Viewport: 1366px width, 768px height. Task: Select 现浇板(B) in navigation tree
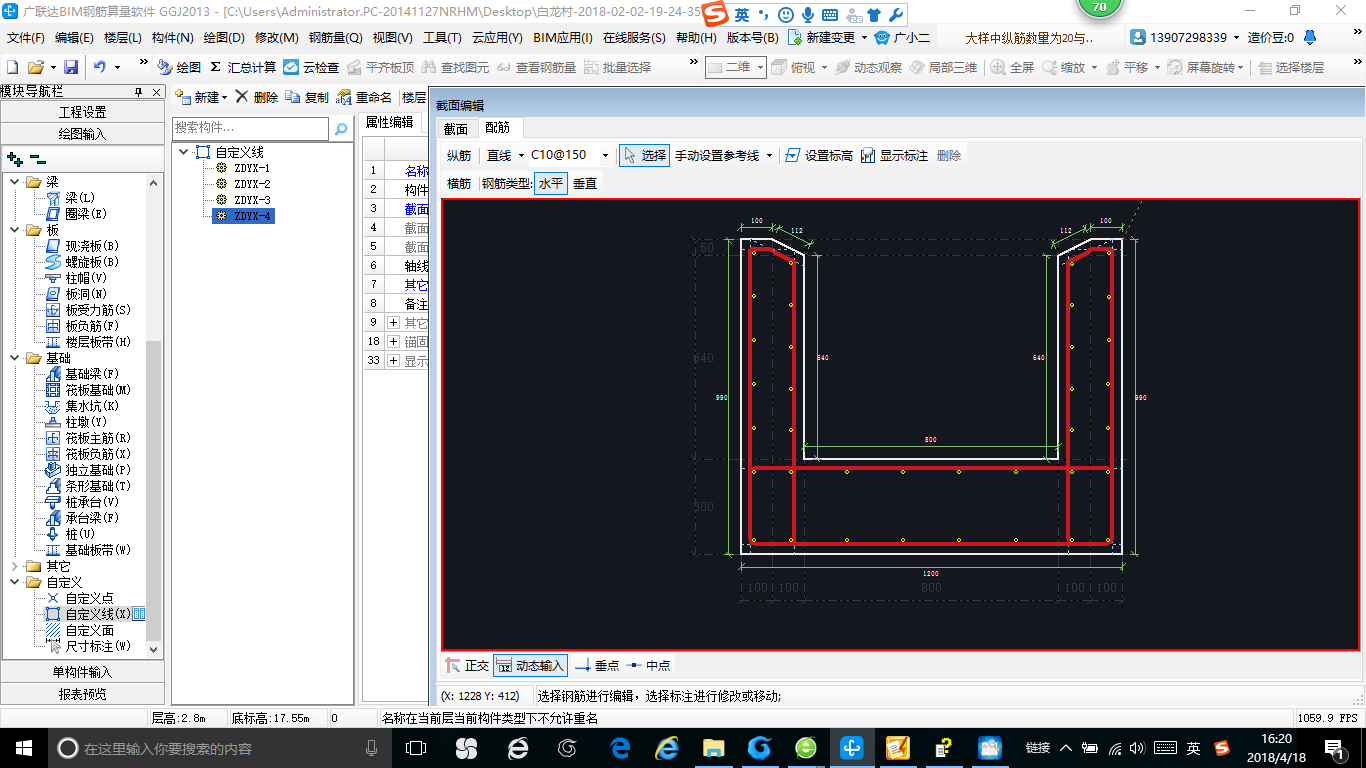[x=82, y=246]
